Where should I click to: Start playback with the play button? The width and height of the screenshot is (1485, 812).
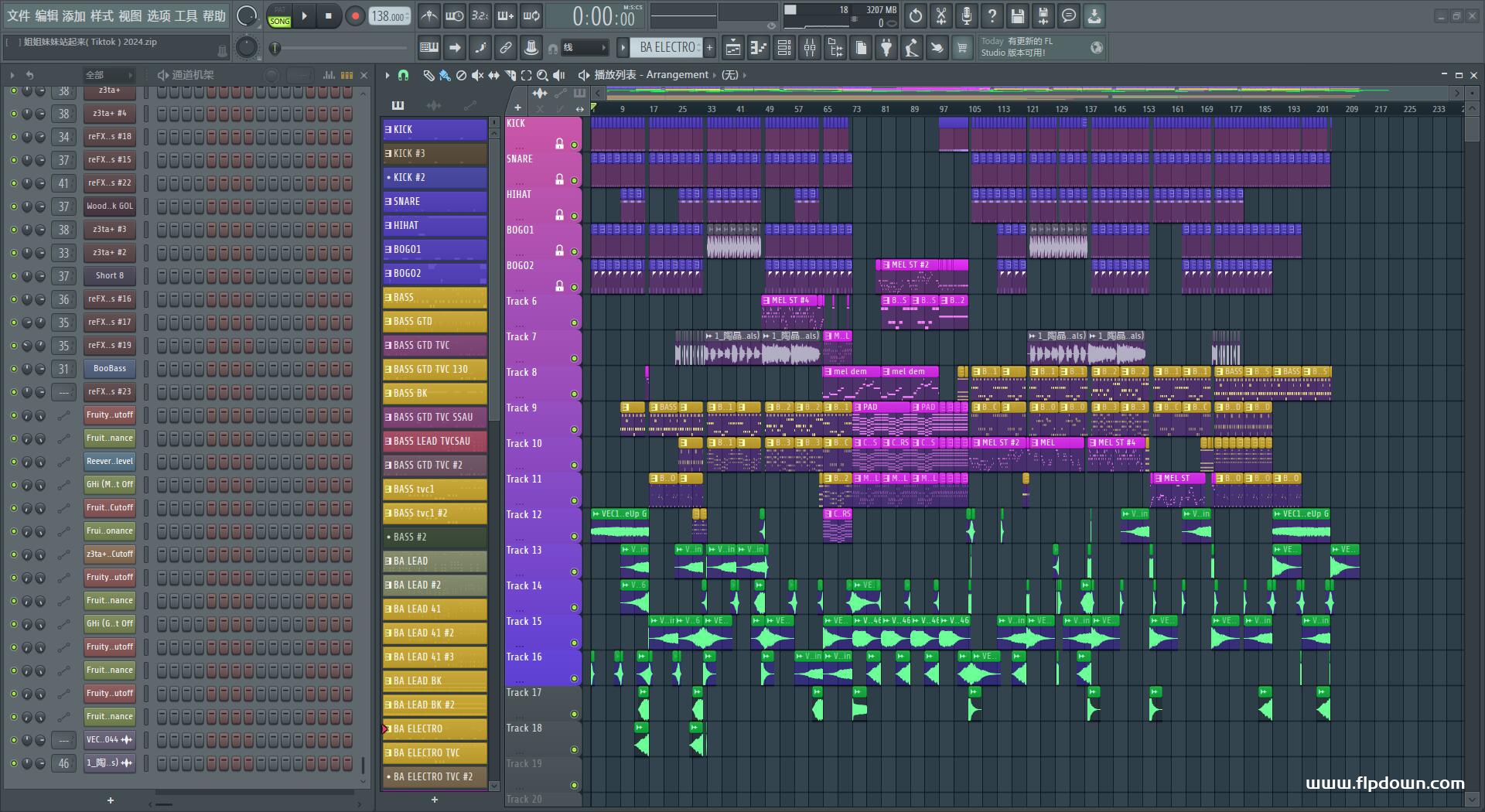coord(304,16)
